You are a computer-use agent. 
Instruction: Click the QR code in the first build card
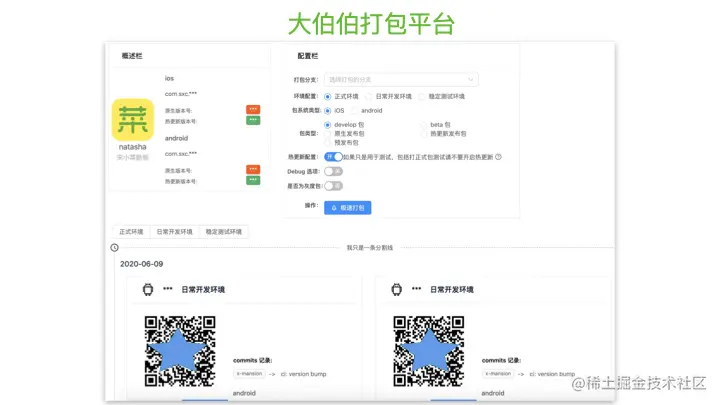point(180,351)
